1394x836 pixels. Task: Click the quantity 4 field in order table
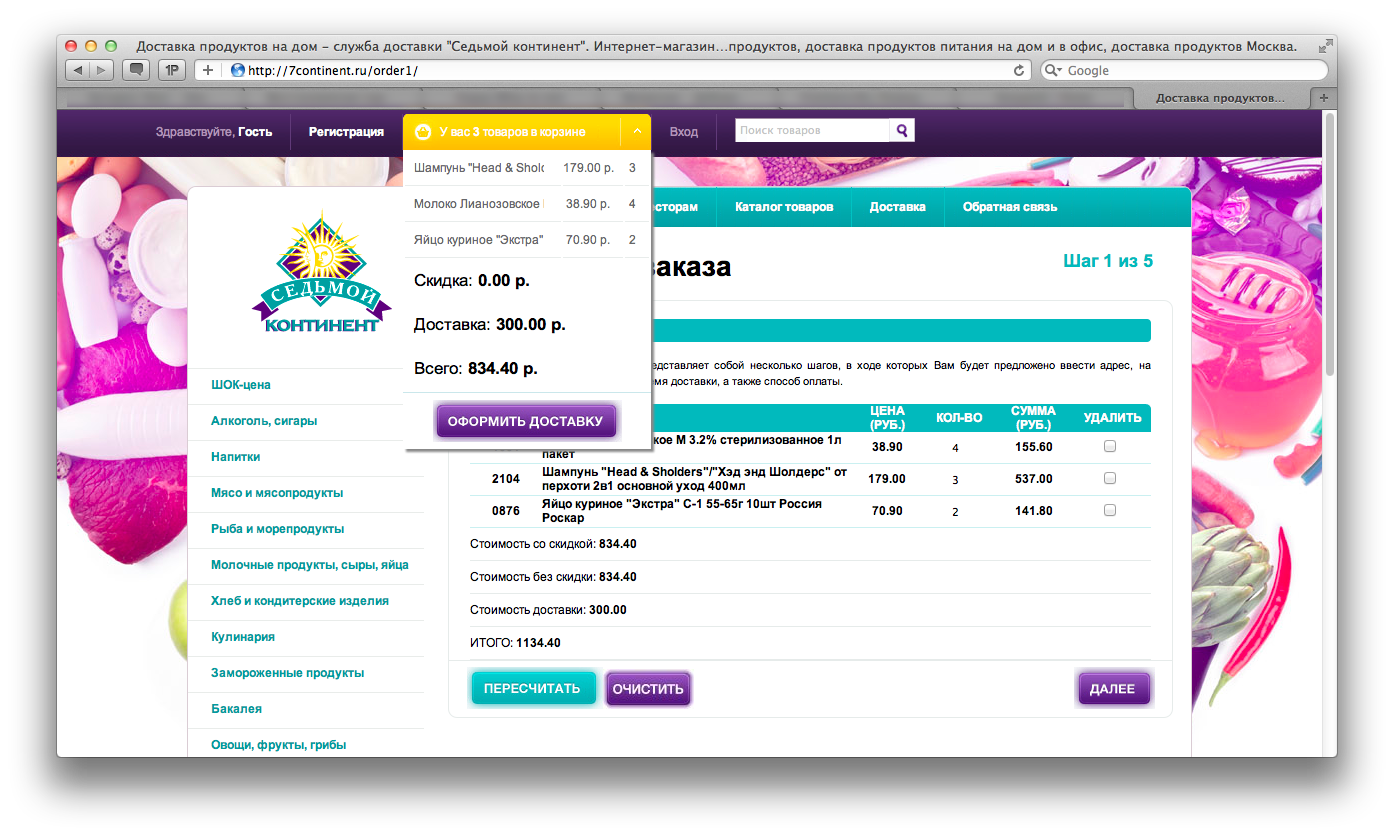point(955,448)
